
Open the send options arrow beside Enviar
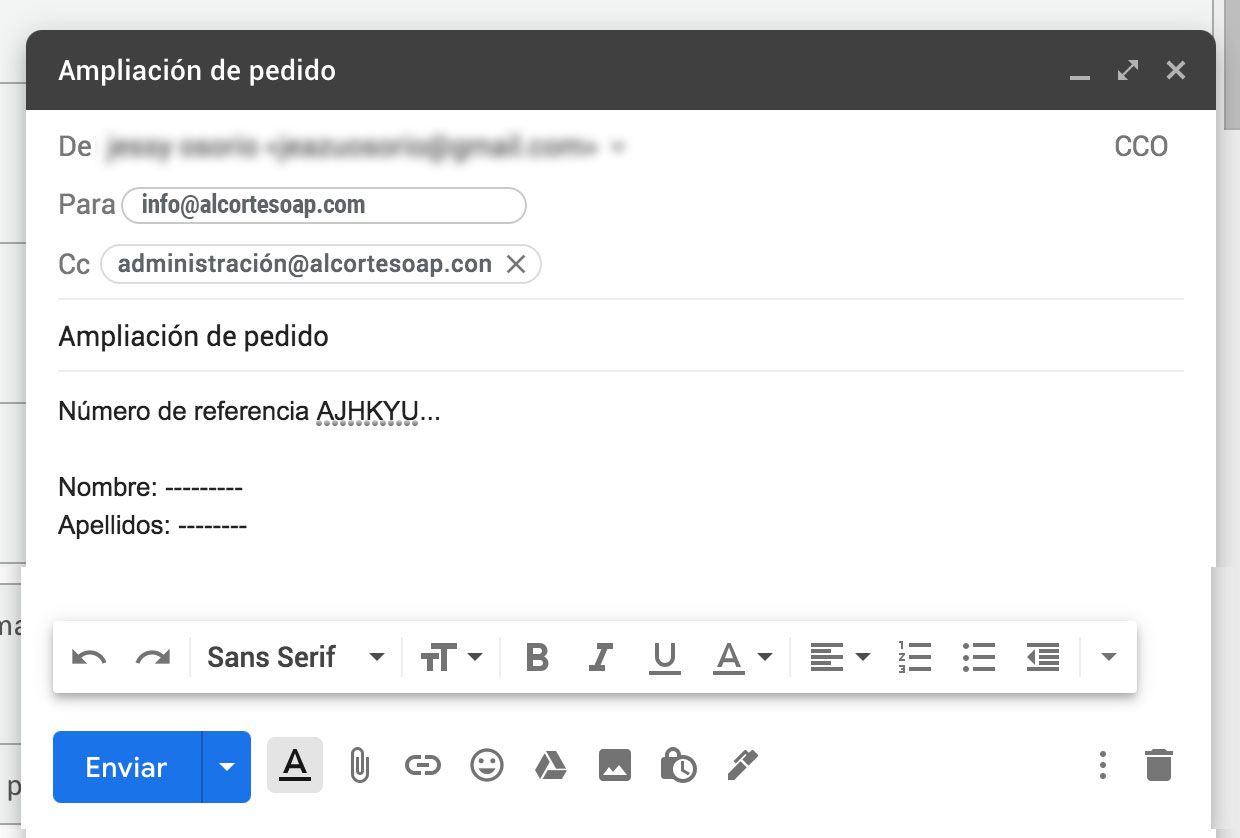point(227,767)
